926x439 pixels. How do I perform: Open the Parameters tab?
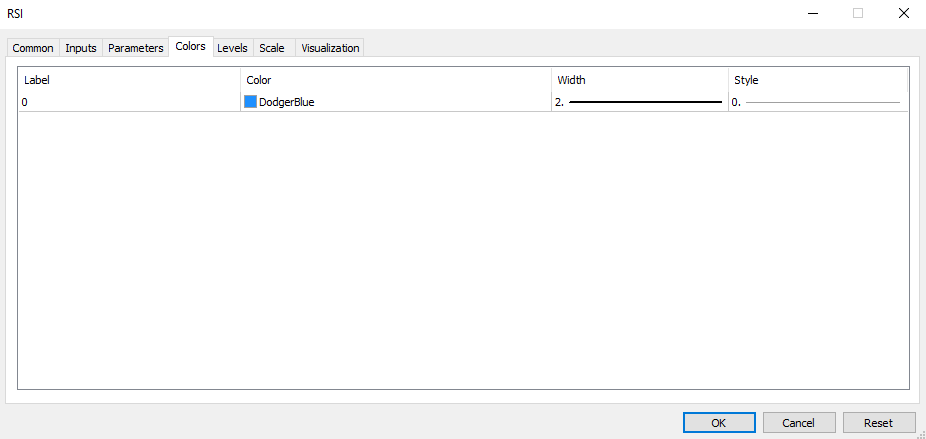pyautogui.click(x=136, y=48)
